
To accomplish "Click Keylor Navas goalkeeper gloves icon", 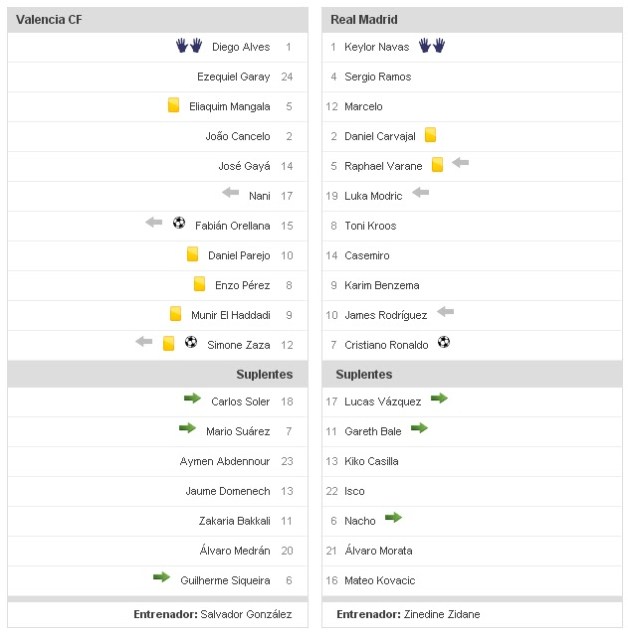I will (432, 46).
